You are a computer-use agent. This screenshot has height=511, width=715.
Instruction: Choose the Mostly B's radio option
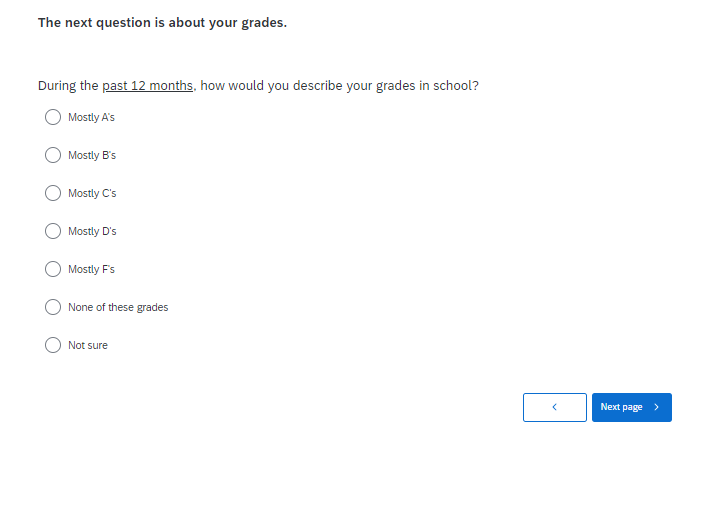pos(53,155)
